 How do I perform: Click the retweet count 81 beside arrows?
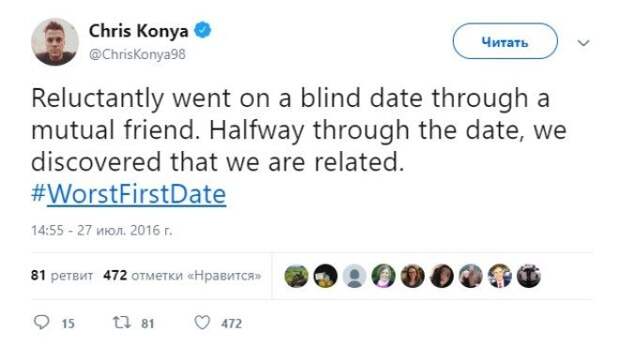click(x=147, y=324)
